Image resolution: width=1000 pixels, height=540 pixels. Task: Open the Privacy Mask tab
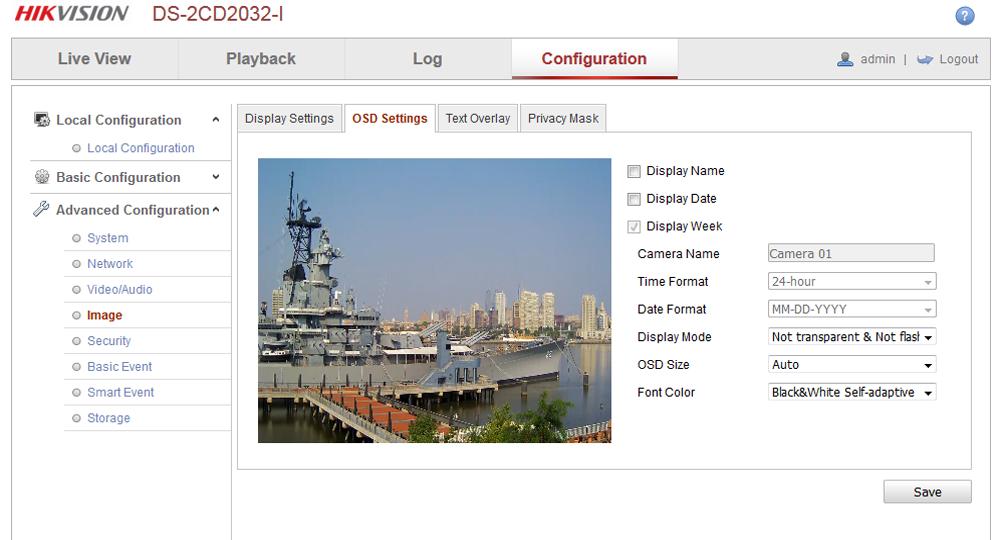563,119
